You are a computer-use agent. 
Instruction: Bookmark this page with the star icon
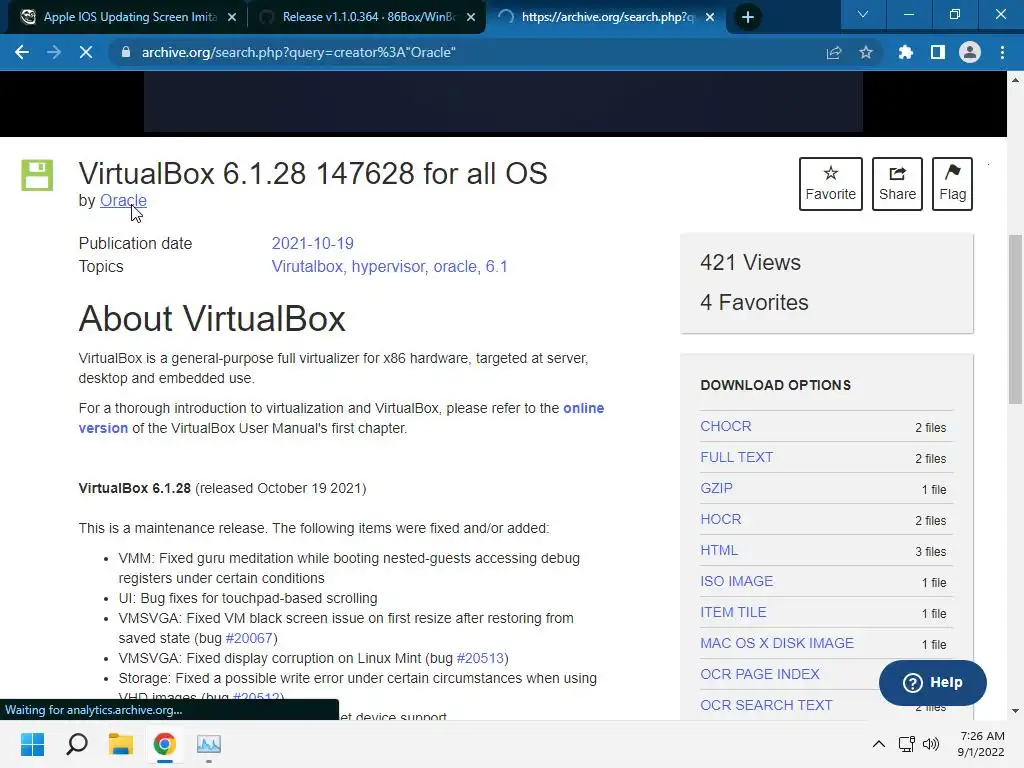tap(866, 52)
